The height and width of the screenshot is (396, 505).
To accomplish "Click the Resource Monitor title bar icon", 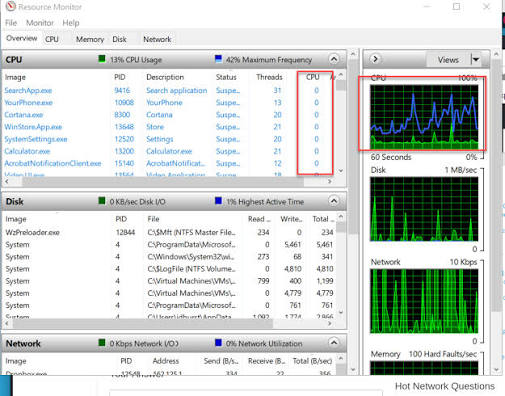I will click(x=11, y=6).
